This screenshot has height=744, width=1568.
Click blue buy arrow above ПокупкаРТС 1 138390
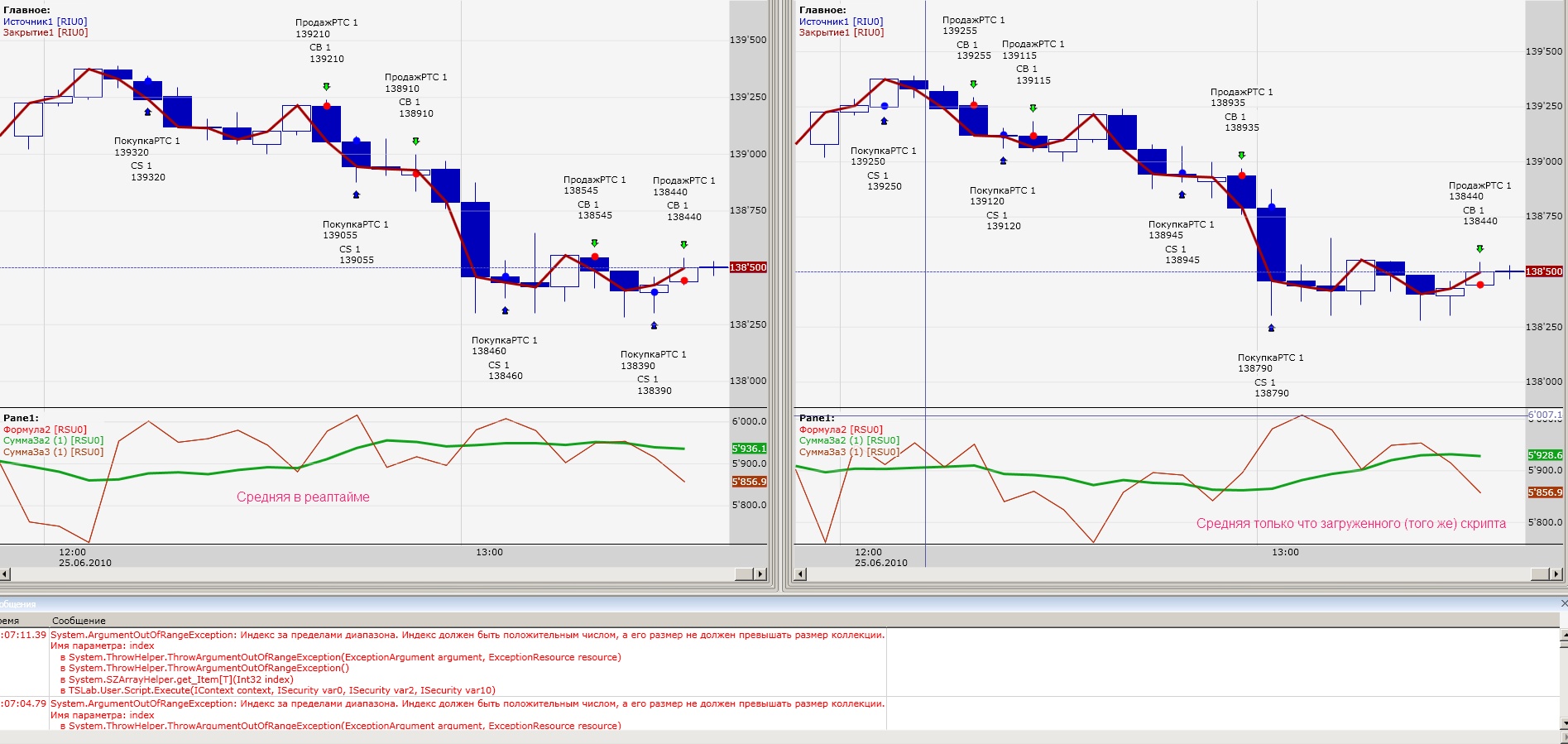[655, 325]
